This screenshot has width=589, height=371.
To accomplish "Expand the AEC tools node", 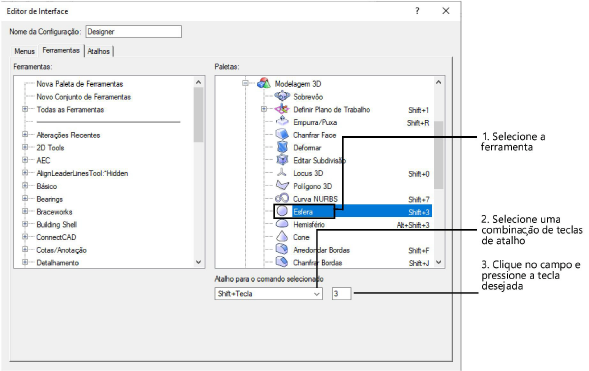I will (25, 160).
